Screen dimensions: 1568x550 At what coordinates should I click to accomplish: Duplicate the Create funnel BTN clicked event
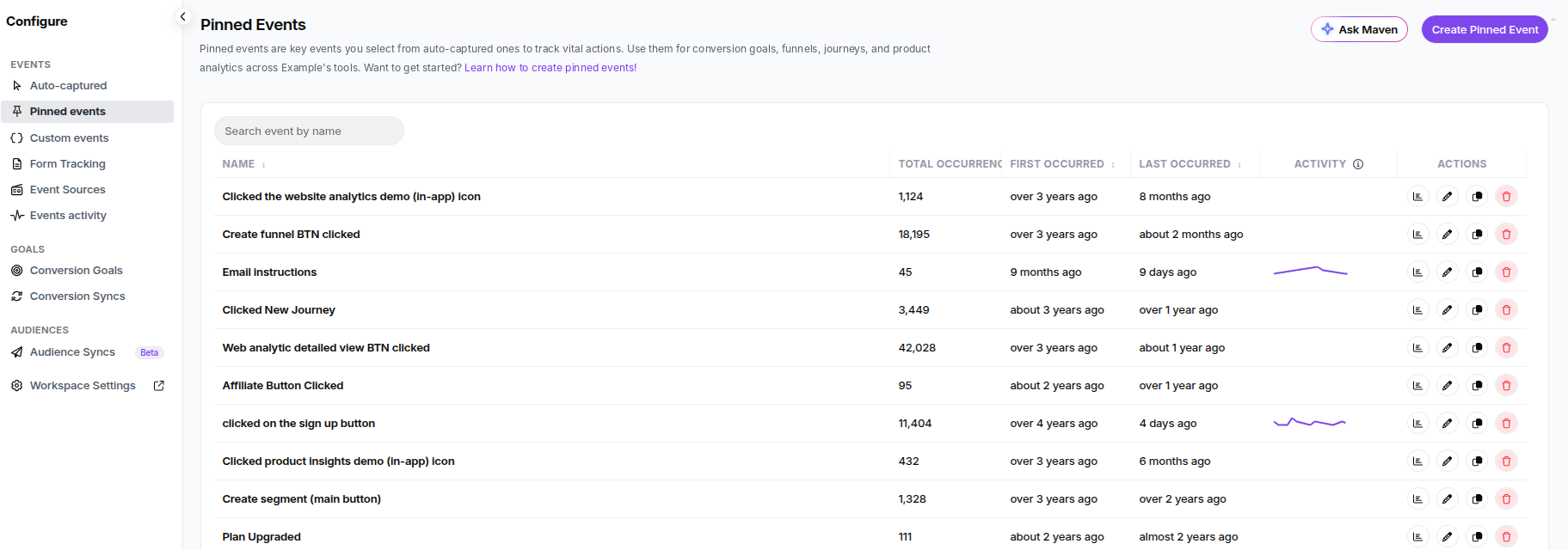coord(1477,235)
